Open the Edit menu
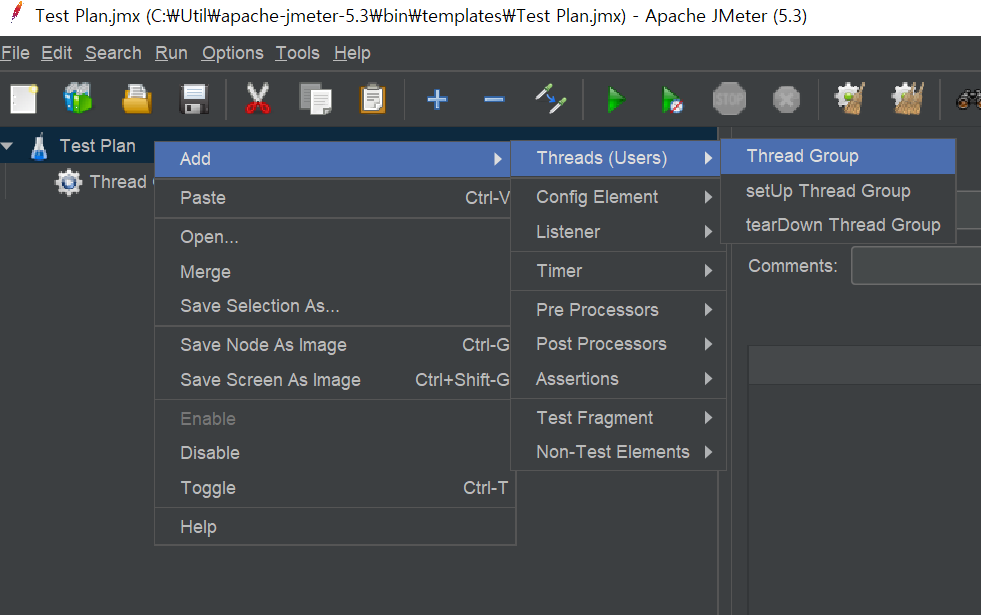981x615 pixels. tap(56, 53)
